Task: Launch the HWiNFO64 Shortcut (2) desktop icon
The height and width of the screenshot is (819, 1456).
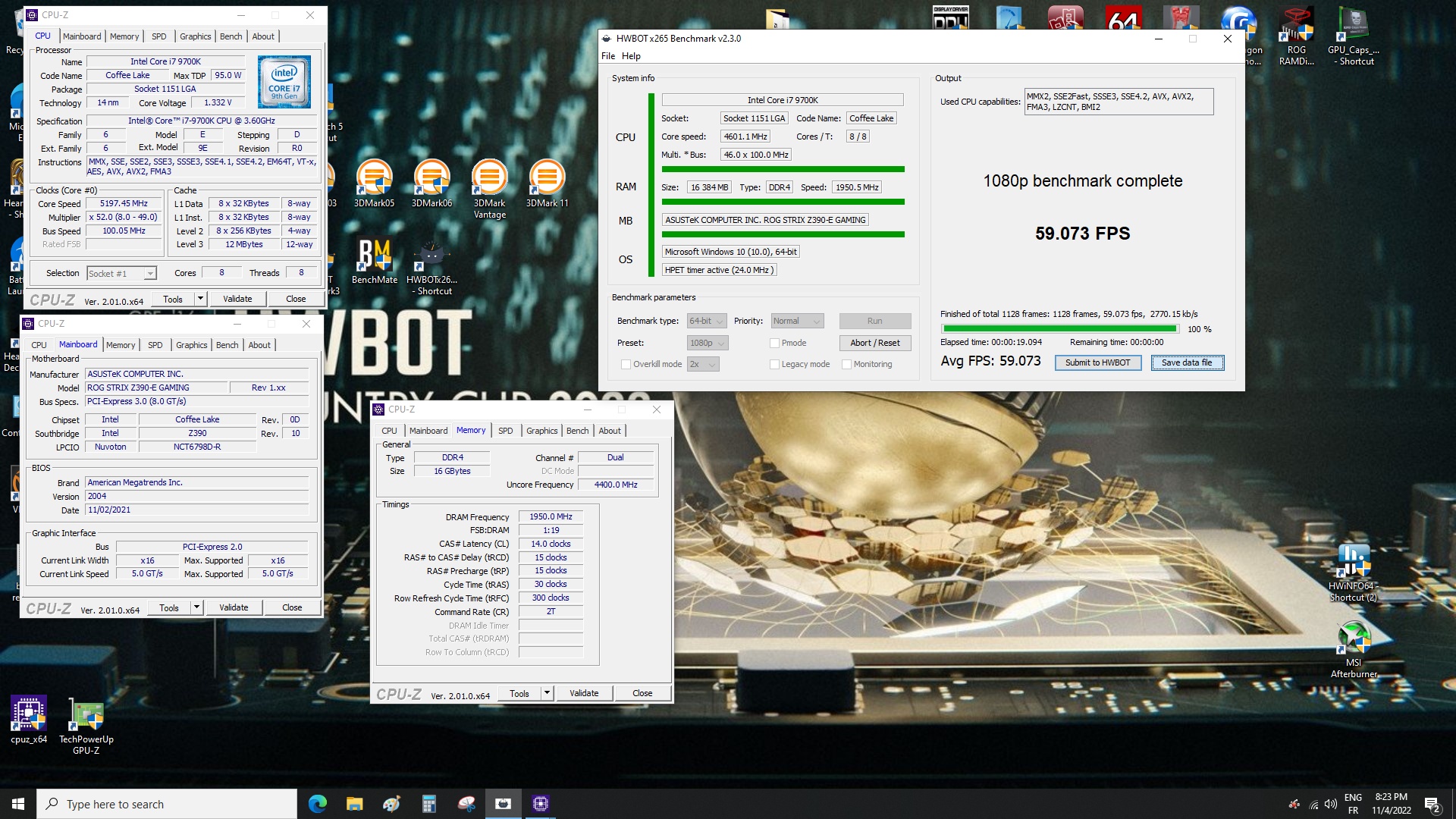Action: point(1354,573)
